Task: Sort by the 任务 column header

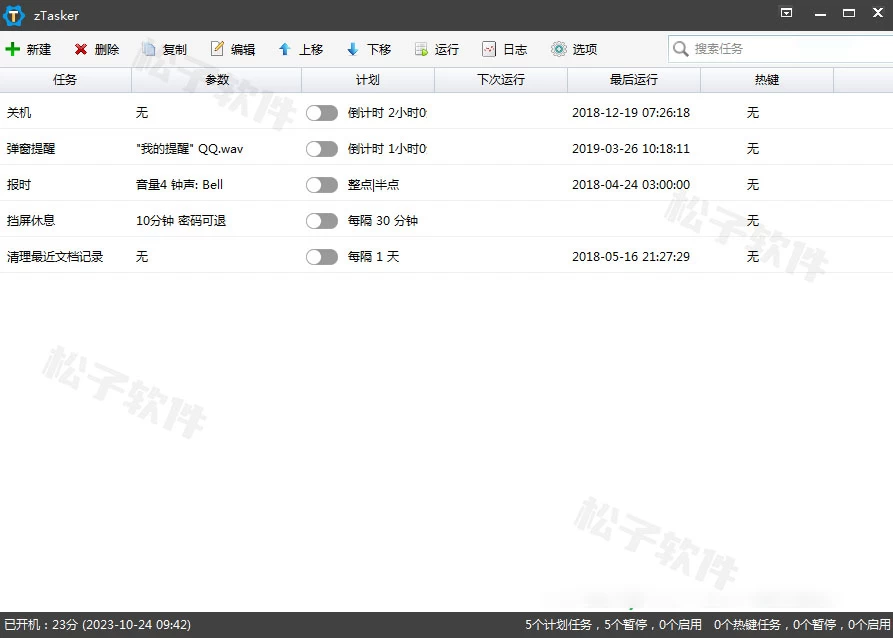Action: (x=65, y=80)
